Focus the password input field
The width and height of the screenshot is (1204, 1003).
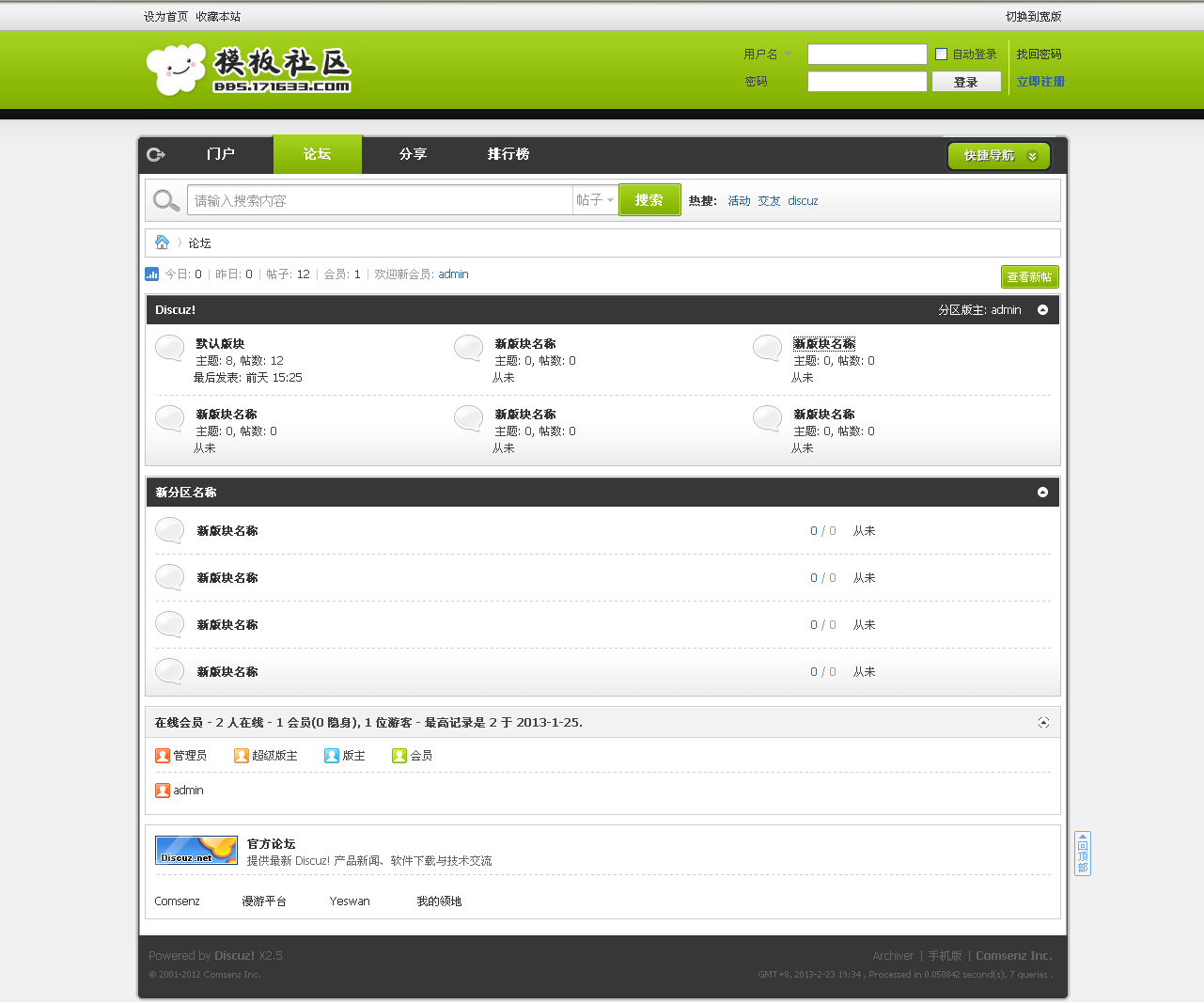point(868,82)
